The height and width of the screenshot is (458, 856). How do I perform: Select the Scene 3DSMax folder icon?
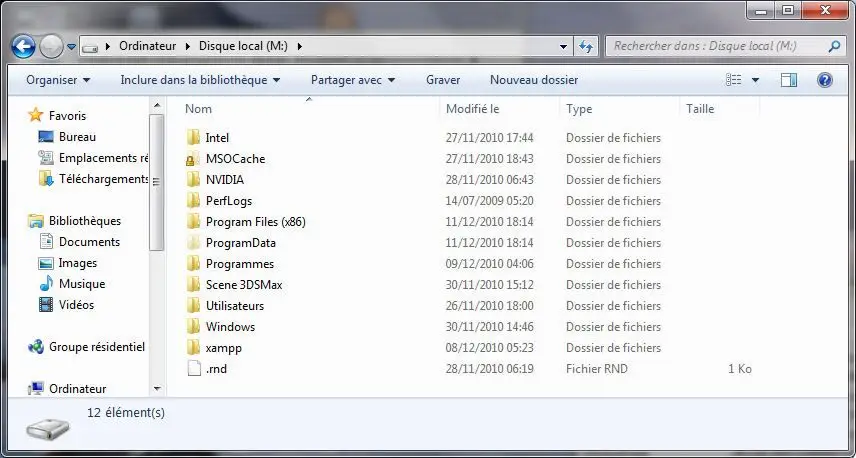coord(193,284)
